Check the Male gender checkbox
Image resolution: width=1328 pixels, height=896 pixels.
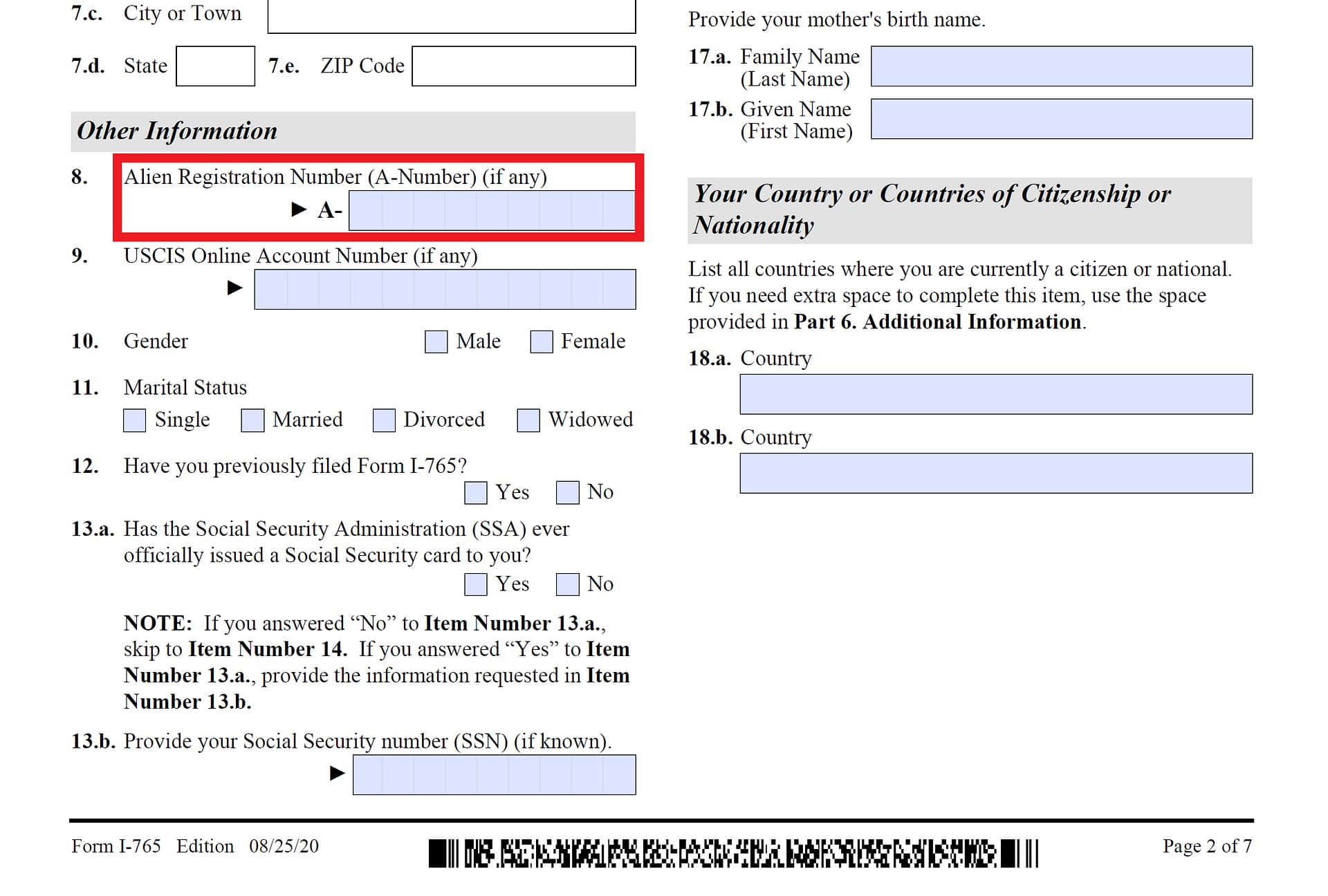coord(436,341)
